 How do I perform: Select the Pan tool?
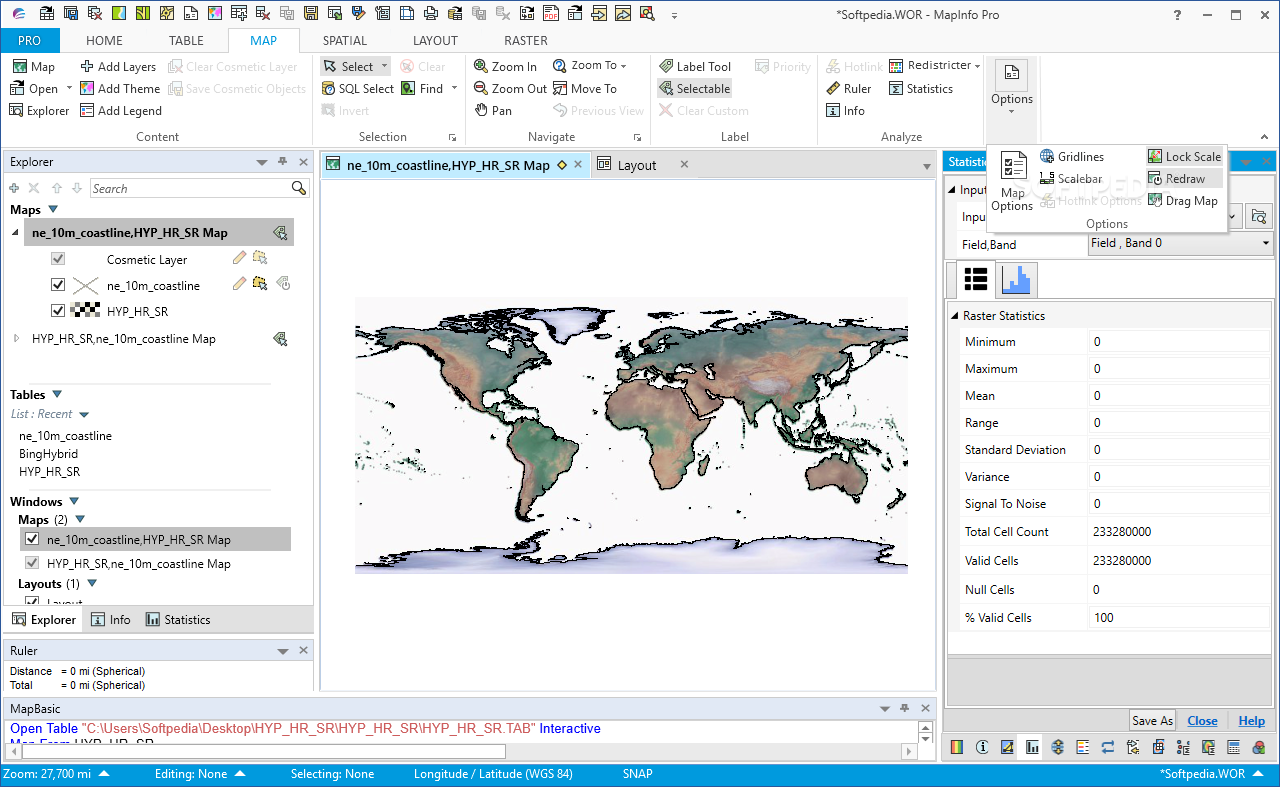point(492,111)
